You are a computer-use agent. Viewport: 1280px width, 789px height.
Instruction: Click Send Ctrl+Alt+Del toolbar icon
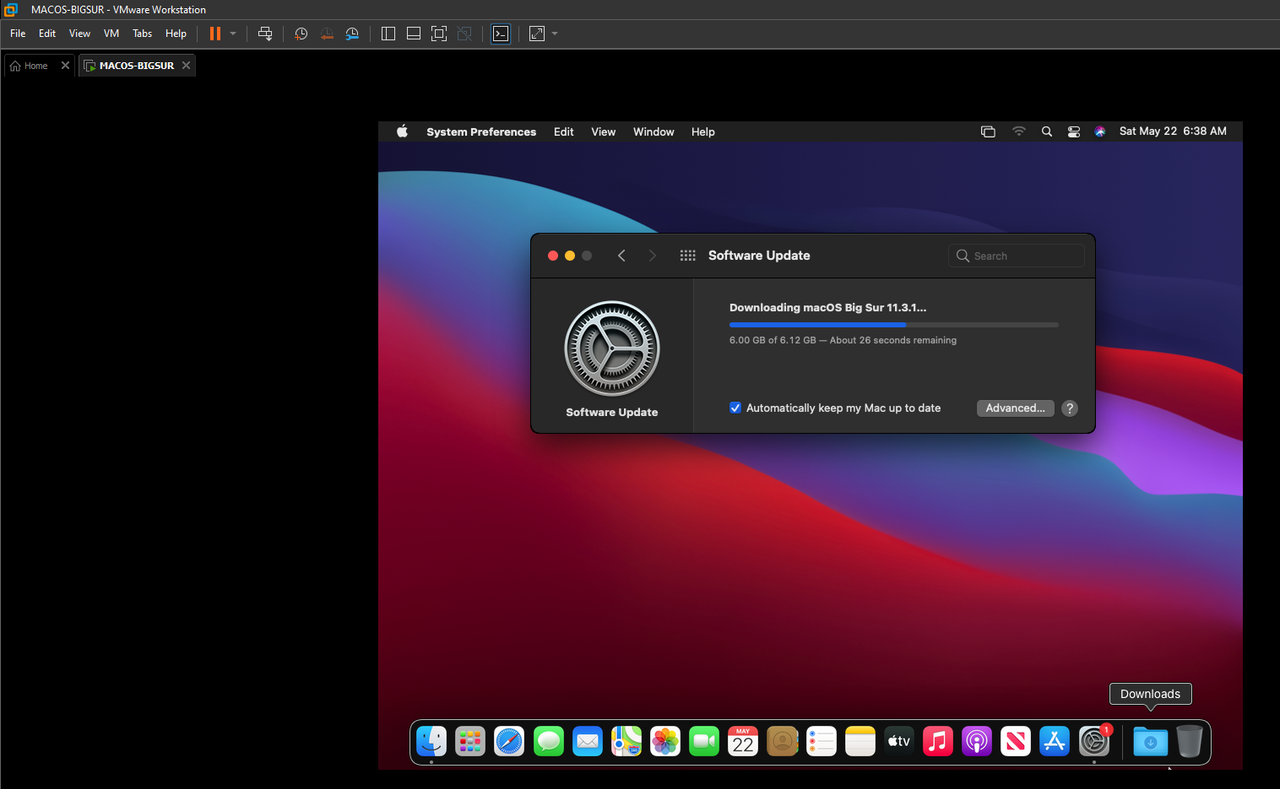pyautogui.click(x=265, y=33)
